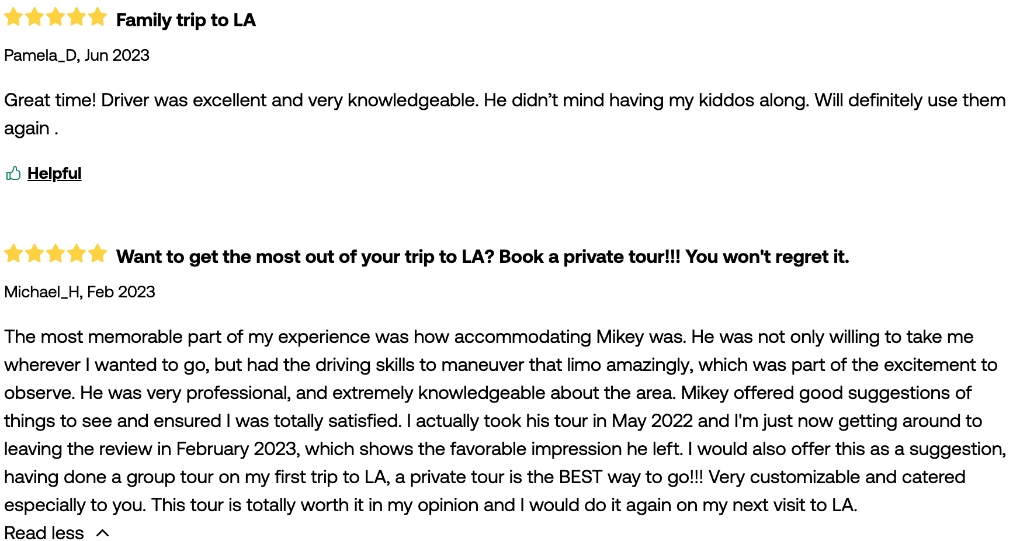Click the up chevron next to Read less
1020x541 pixels.
pyautogui.click(x=102, y=533)
